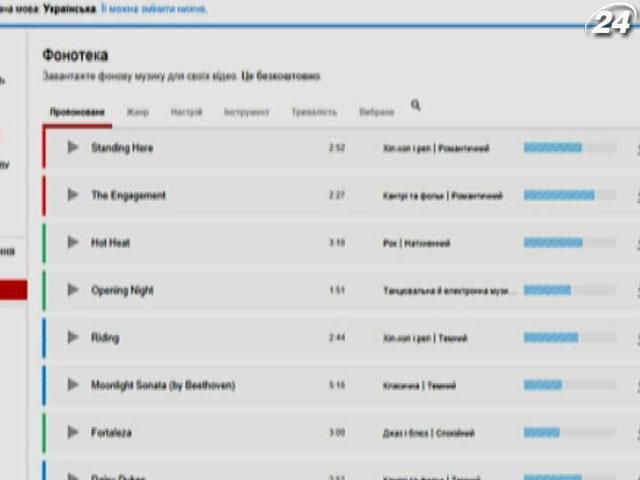Image resolution: width=640 pixels, height=480 pixels.
Task: Click the Класична genre label of Moonlight Sonata
Action: coord(401,386)
